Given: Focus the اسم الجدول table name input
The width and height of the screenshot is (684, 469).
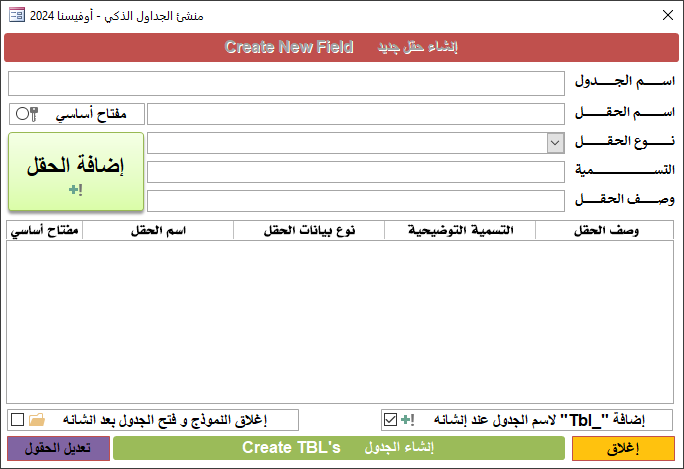Looking at the screenshot, I should coord(286,83).
